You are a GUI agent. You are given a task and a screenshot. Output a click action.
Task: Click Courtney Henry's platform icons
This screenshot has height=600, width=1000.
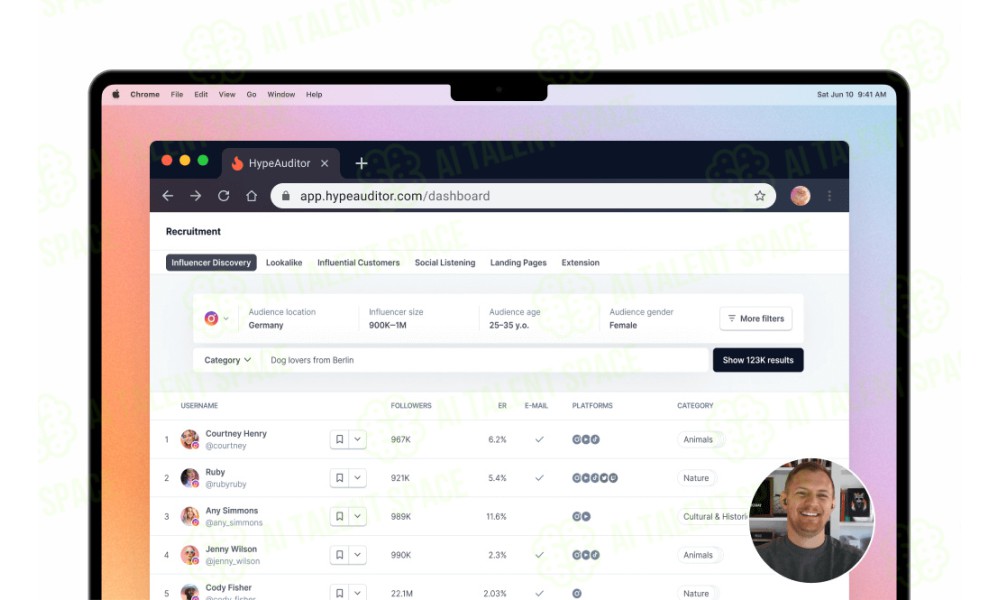click(x=585, y=439)
